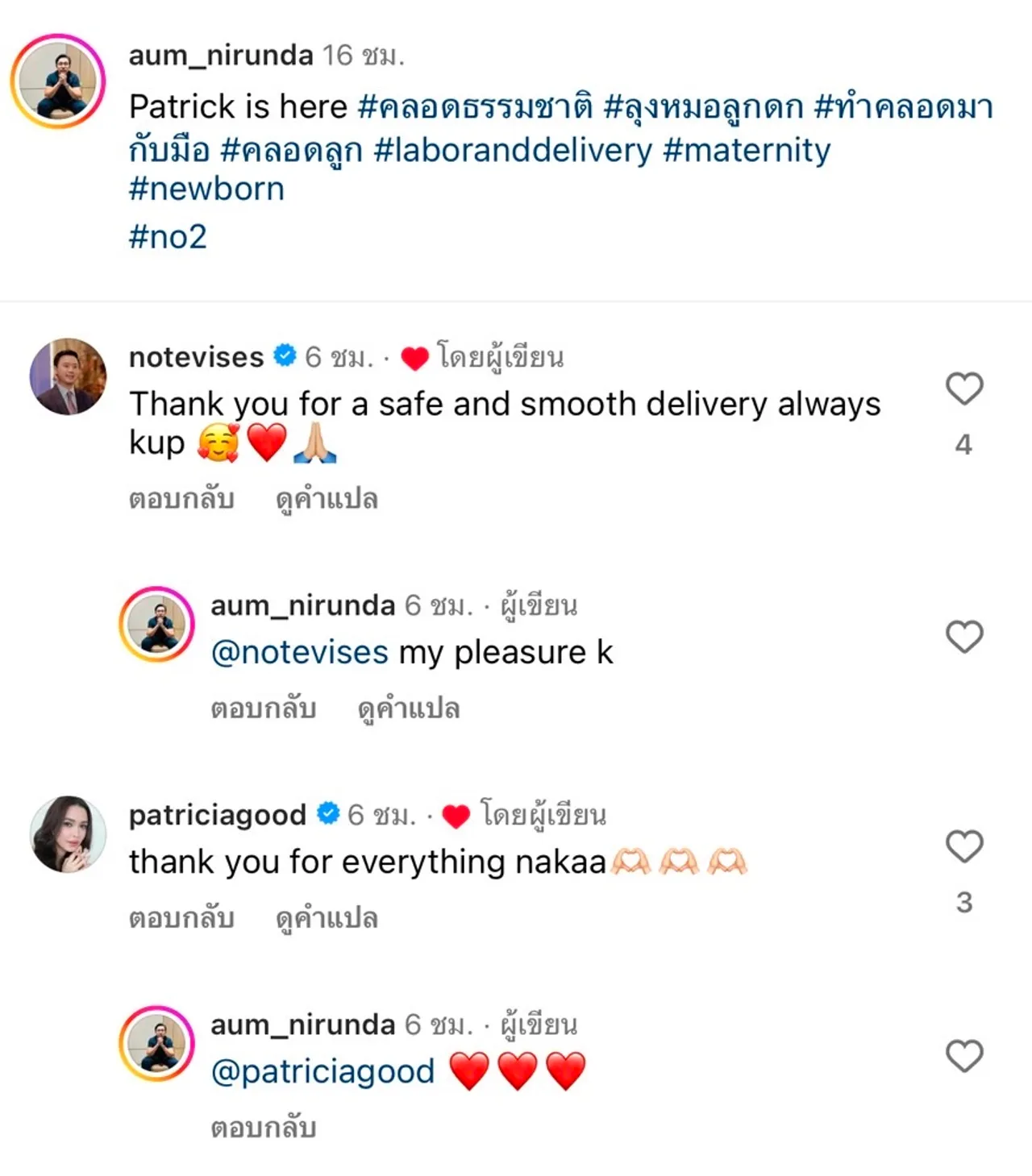The width and height of the screenshot is (1032, 1176).
Task: Open the #newborn hashtag
Action: (206, 189)
